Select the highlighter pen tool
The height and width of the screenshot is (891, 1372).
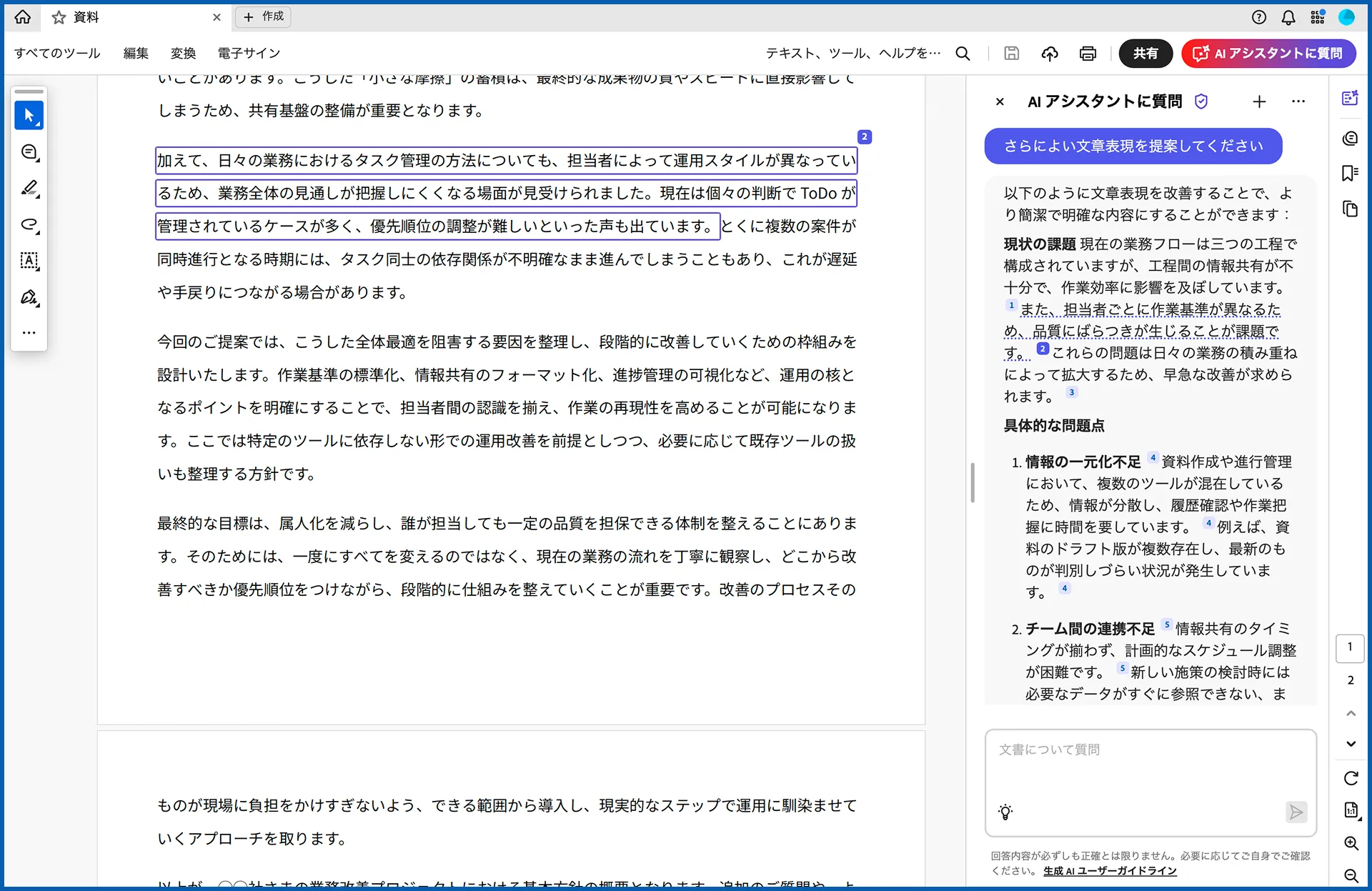click(29, 188)
